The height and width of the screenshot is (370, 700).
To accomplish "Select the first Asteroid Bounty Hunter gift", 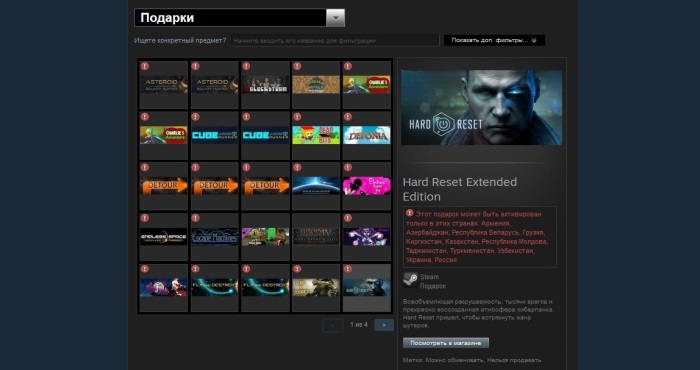I will click(x=164, y=85).
